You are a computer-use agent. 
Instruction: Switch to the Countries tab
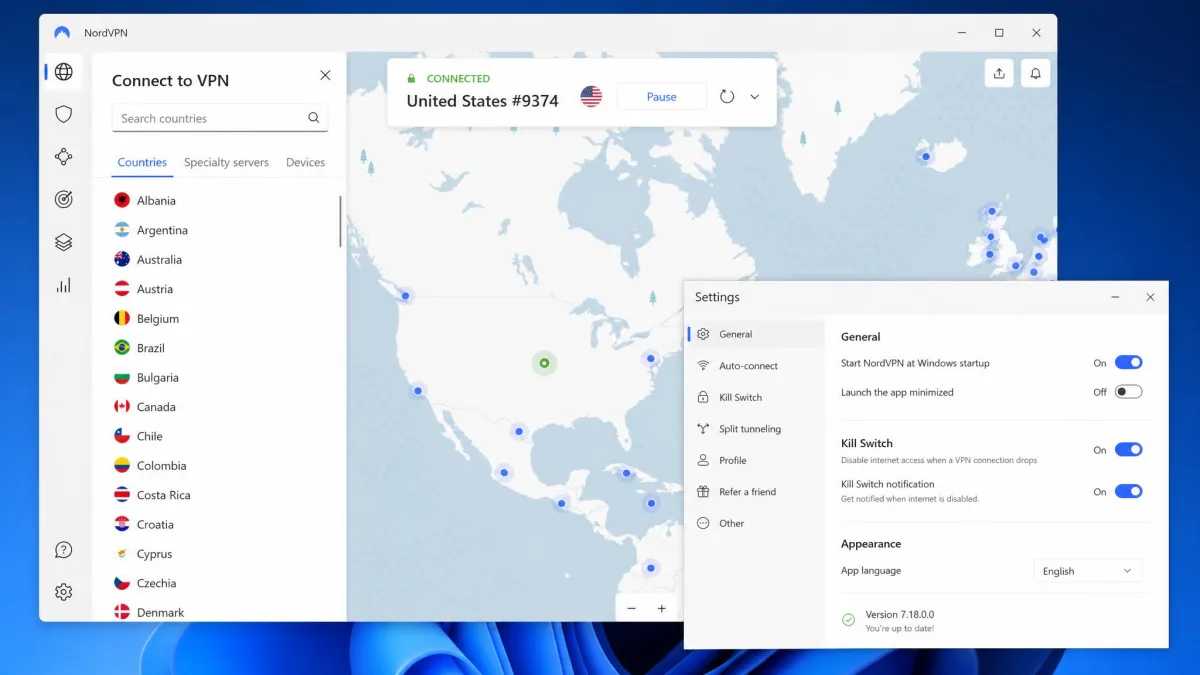142,162
